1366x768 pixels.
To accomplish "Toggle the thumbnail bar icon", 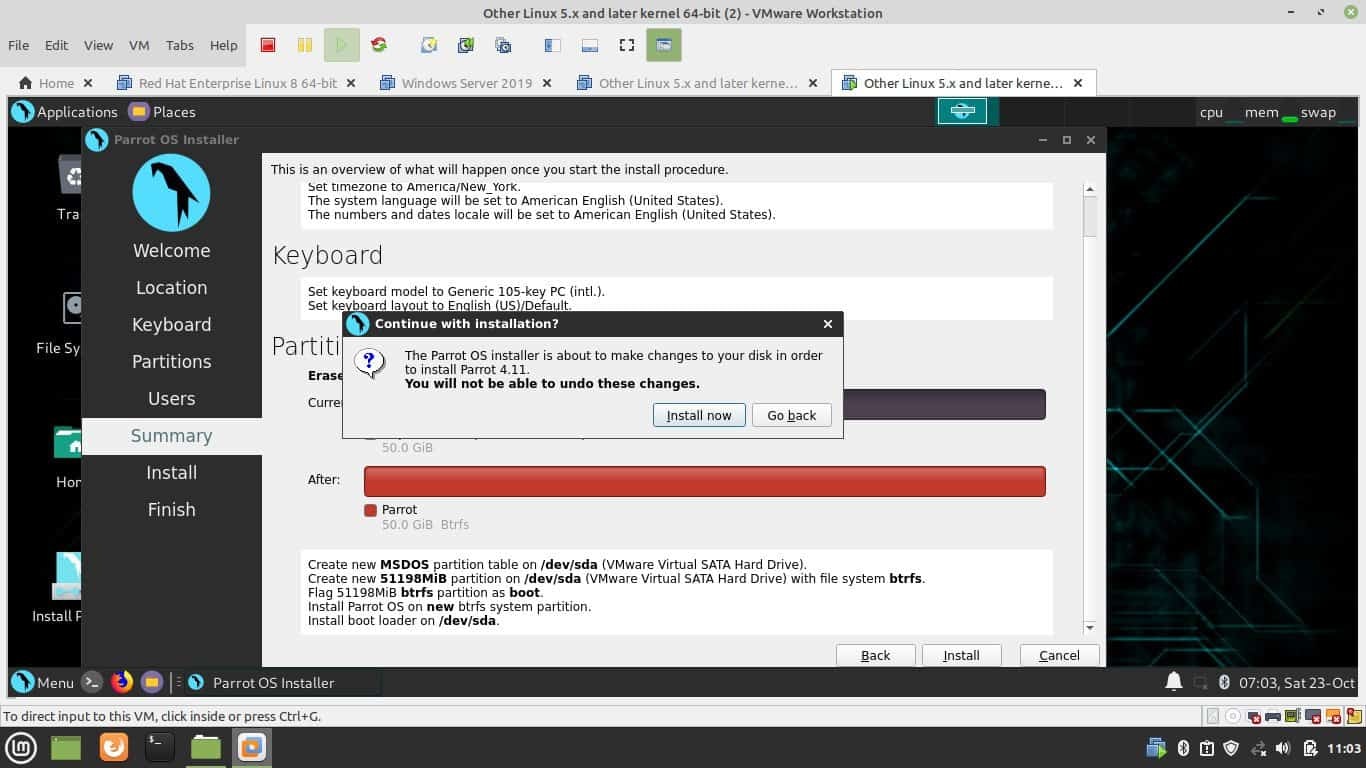I will tap(590, 45).
